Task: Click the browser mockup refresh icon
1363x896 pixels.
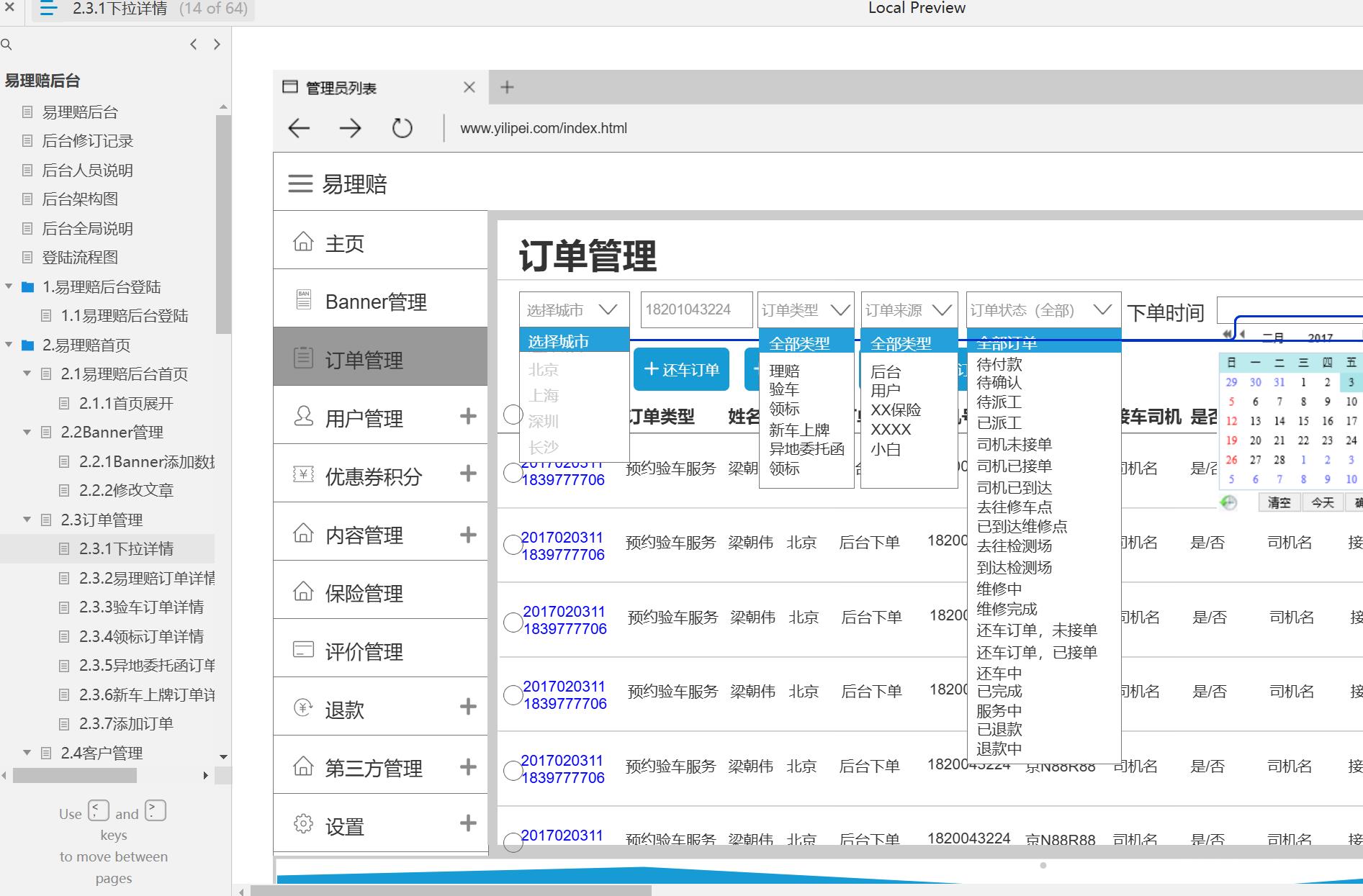Action: coord(402,128)
